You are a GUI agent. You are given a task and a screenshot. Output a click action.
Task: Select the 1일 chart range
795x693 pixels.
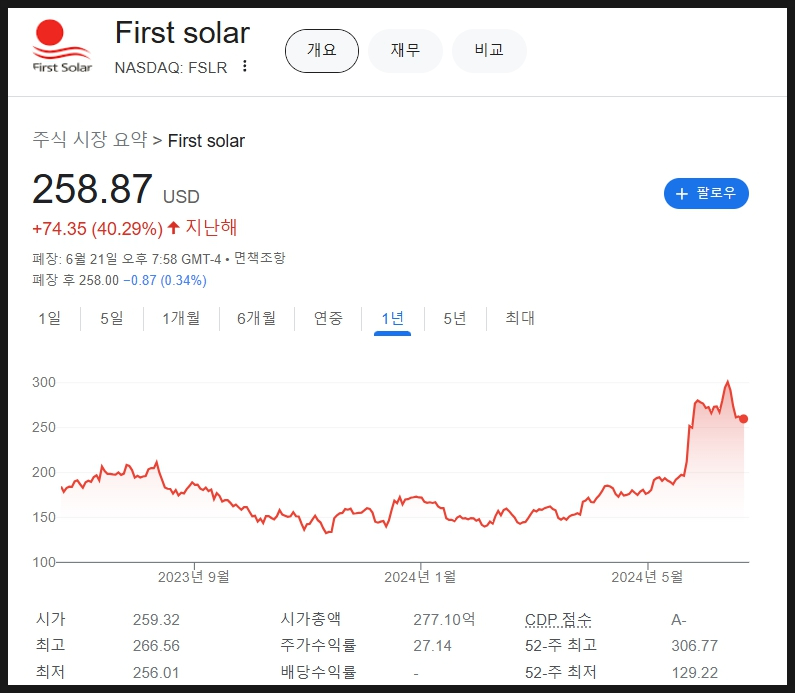pos(50,318)
